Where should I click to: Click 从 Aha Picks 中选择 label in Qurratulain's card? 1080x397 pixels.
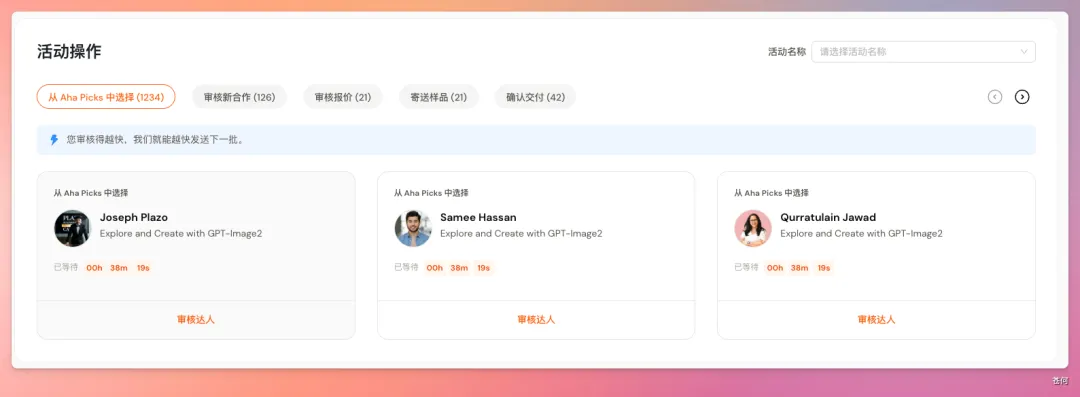coord(771,193)
